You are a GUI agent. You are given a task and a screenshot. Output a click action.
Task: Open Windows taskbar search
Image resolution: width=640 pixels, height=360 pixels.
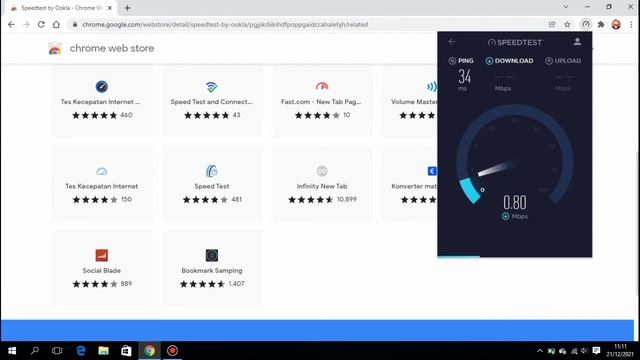(35, 351)
